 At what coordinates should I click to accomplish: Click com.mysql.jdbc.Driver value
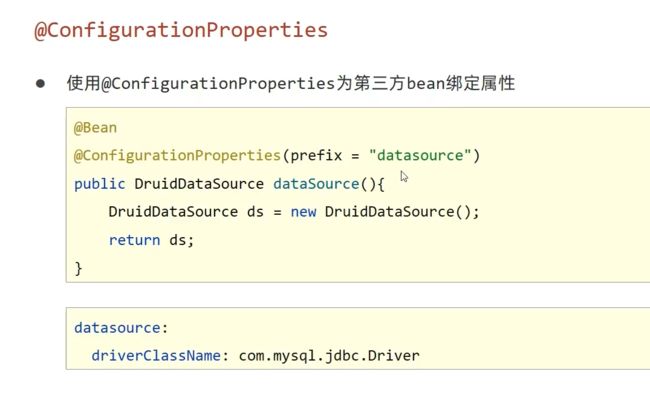(x=329, y=356)
